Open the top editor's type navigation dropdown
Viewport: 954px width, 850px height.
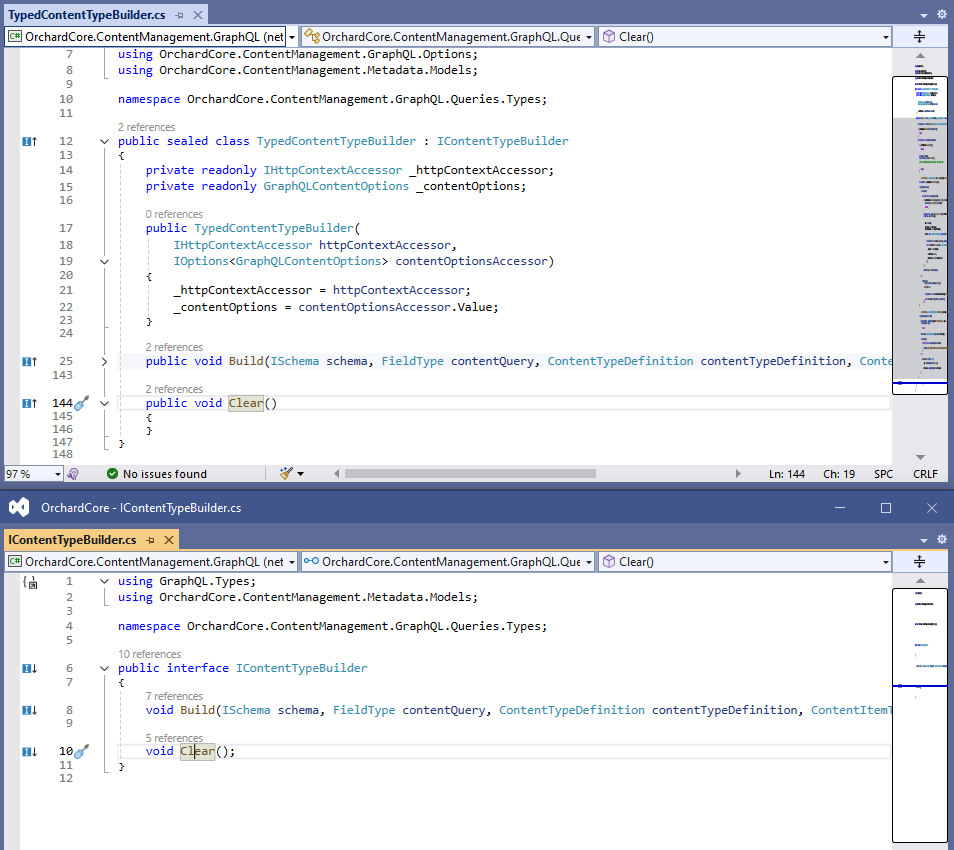(448, 37)
